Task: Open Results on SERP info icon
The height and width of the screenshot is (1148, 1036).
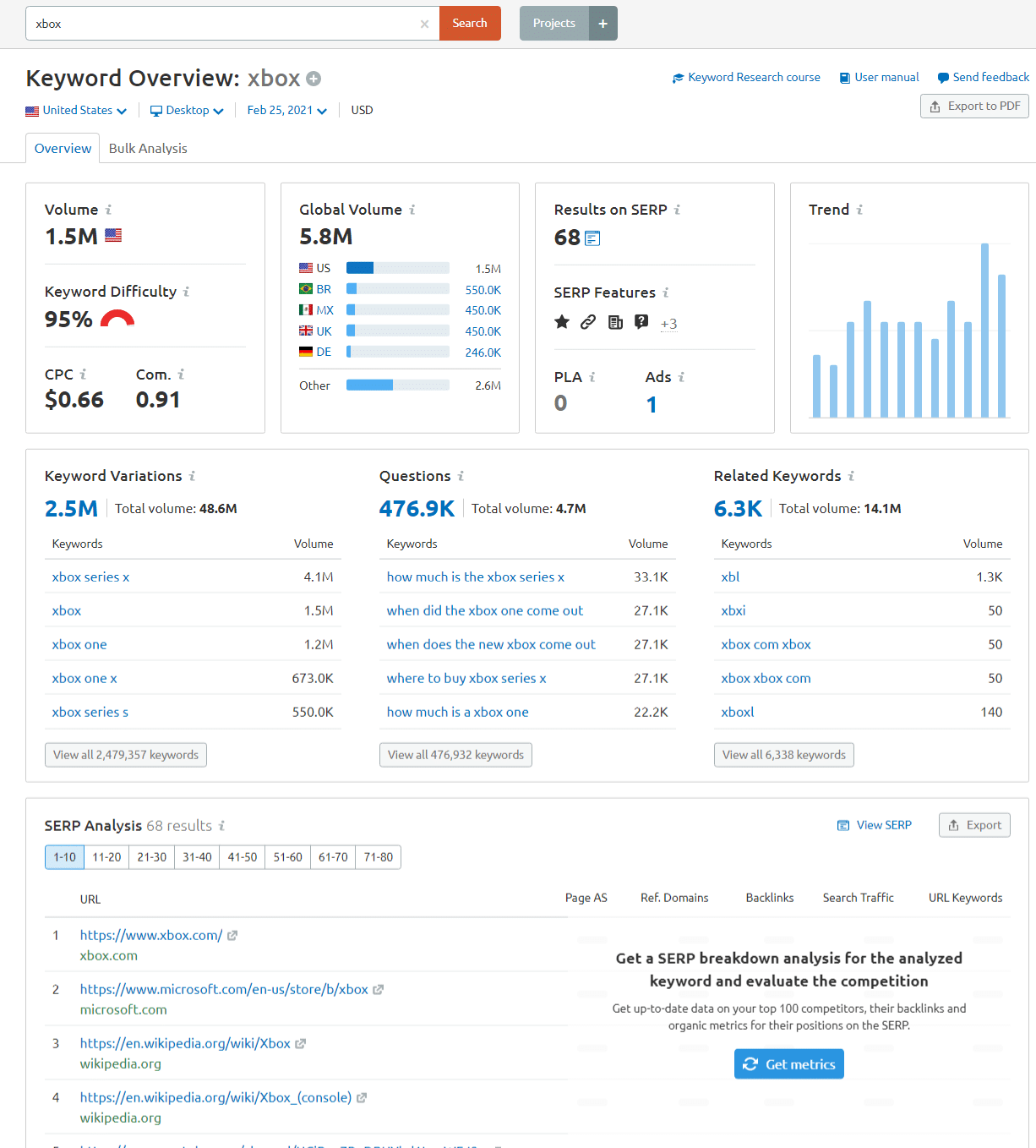Action: pos(677,210)
